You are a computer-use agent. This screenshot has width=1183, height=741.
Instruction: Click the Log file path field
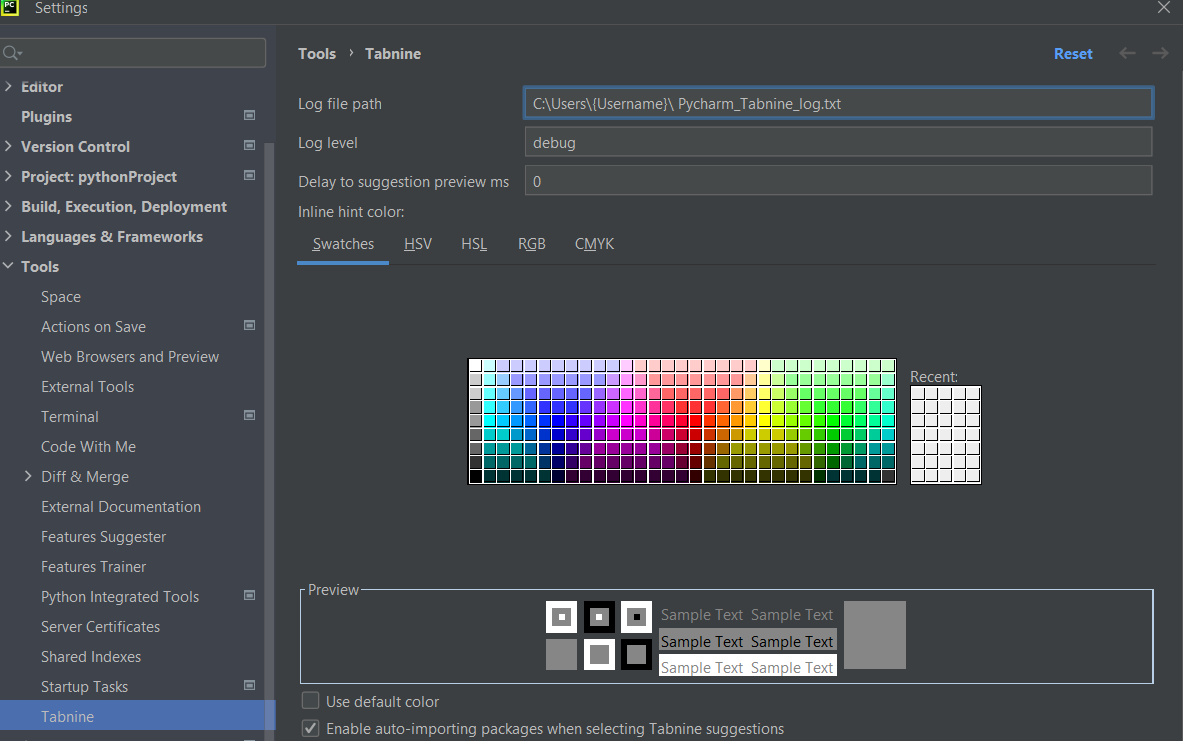[838, 103]
